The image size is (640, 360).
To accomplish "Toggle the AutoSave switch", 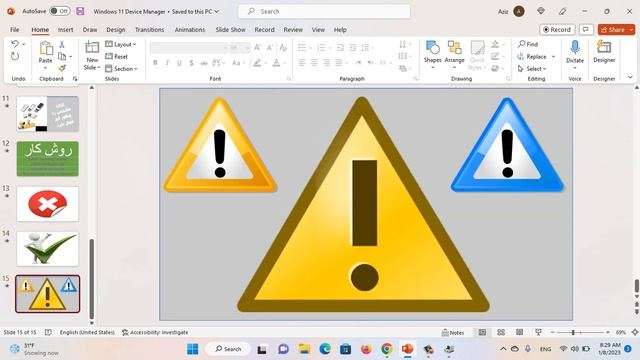I will (60, 11).
